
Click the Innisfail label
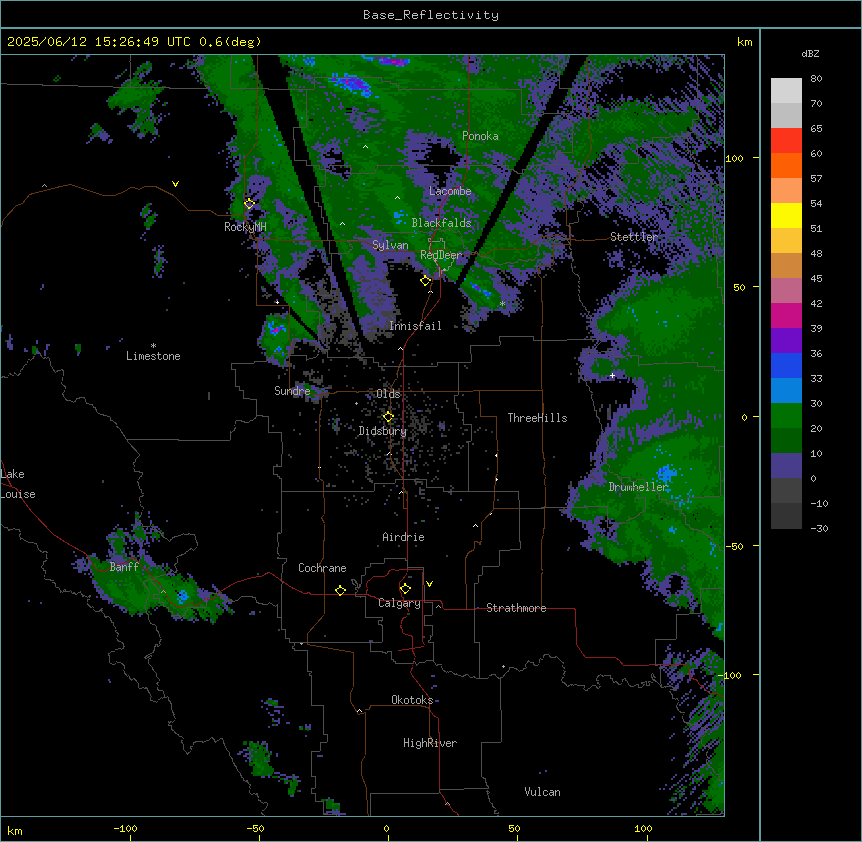click(415, 326)
